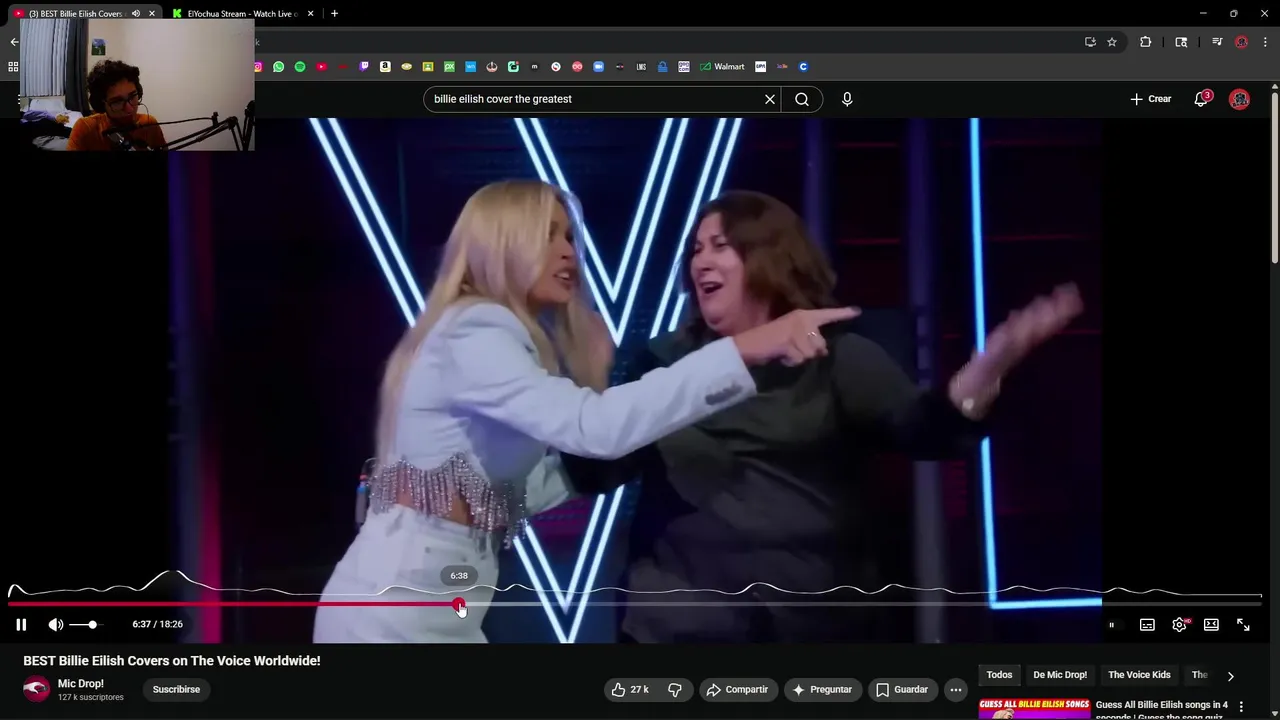Pause the video playback
The image size is (1280, 720).
coord(21,624)
